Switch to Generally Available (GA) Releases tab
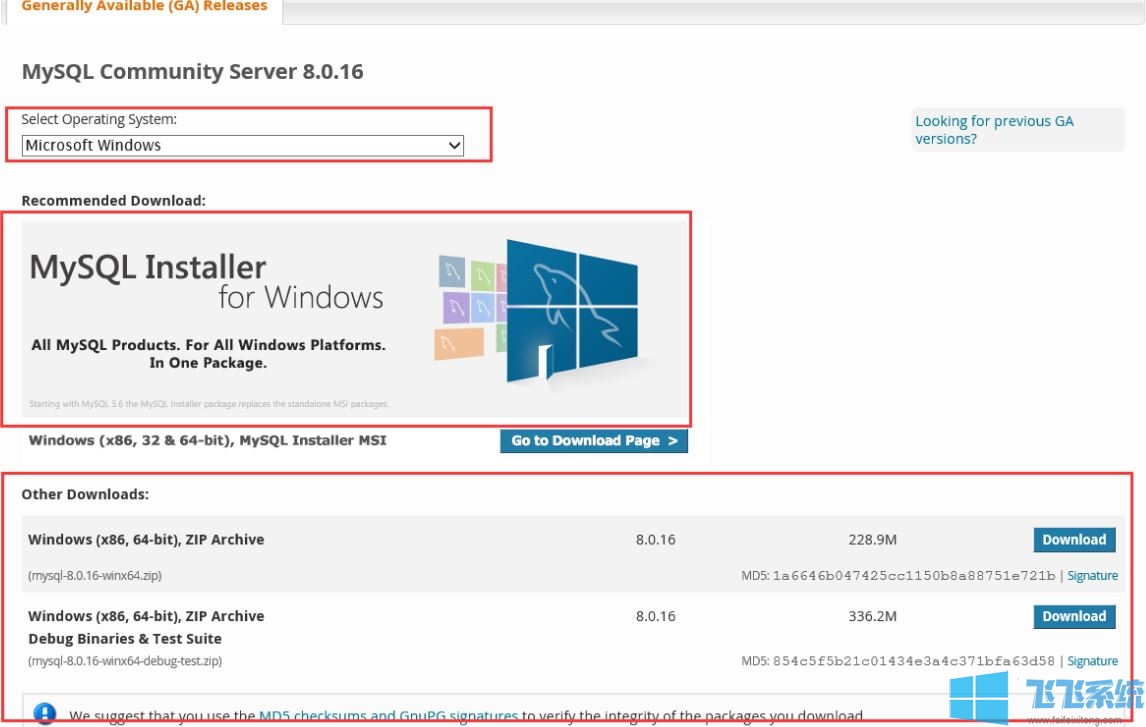This screenshot has width=1146, height=727. click(x=144, y=7)
